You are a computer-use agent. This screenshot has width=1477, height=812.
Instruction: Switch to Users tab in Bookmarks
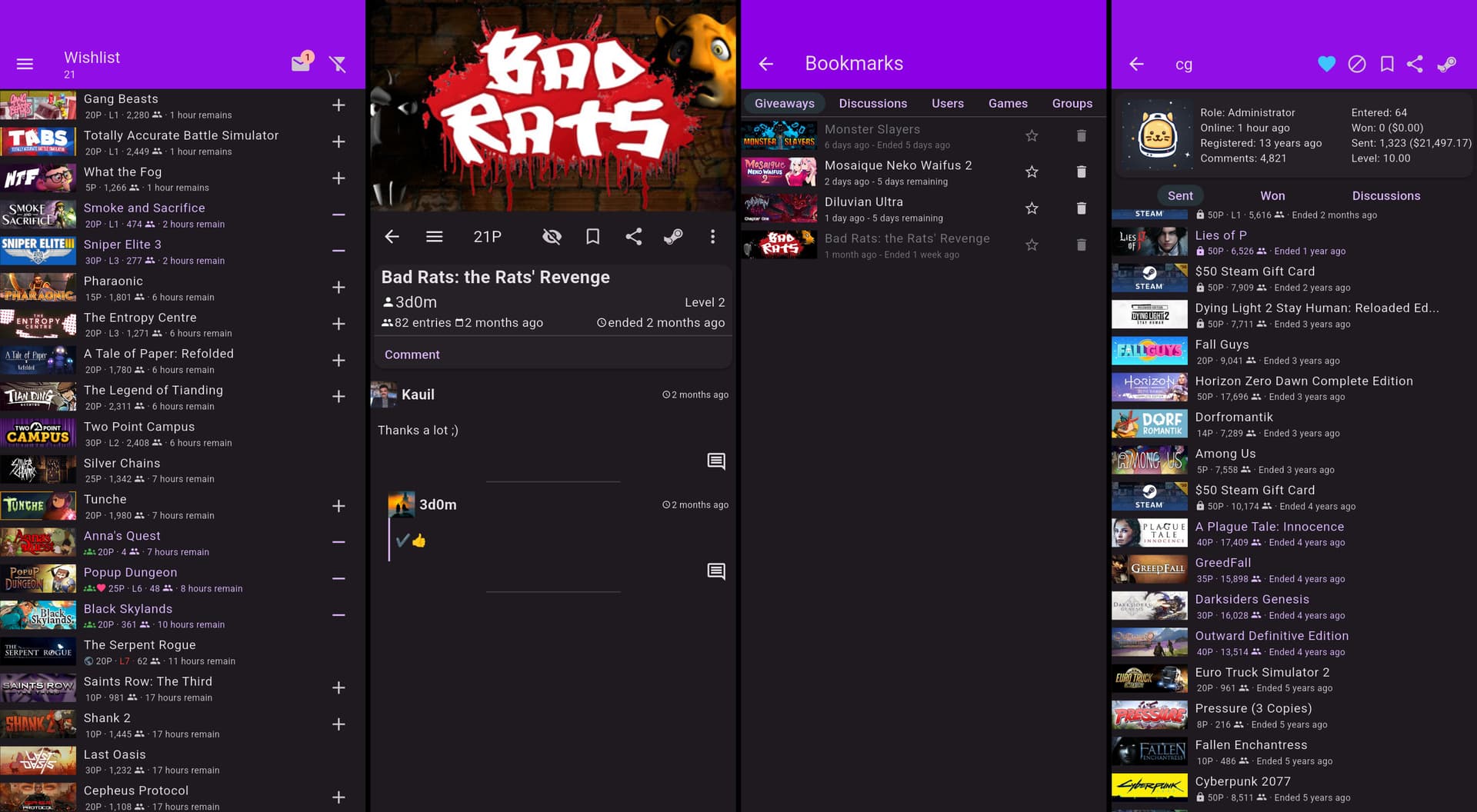click(947, 103)
